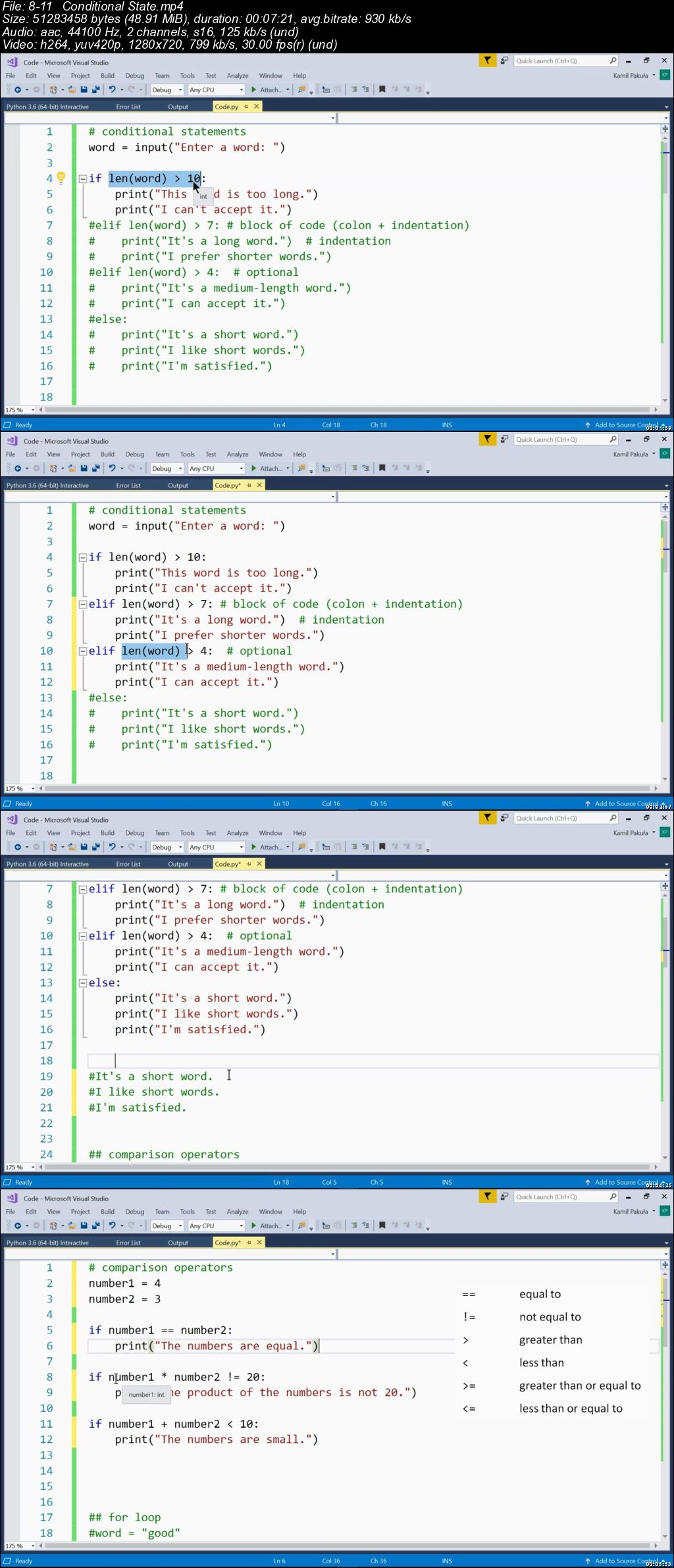Open Tools menu in Ln 18 frame

(x=188, y=833)
